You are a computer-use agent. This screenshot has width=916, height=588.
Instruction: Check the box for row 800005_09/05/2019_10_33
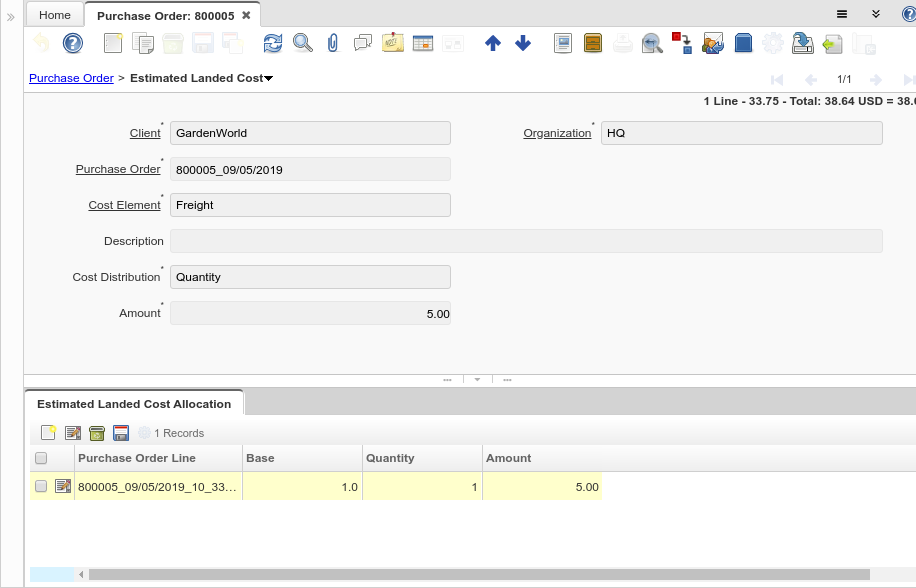[41, 487]
